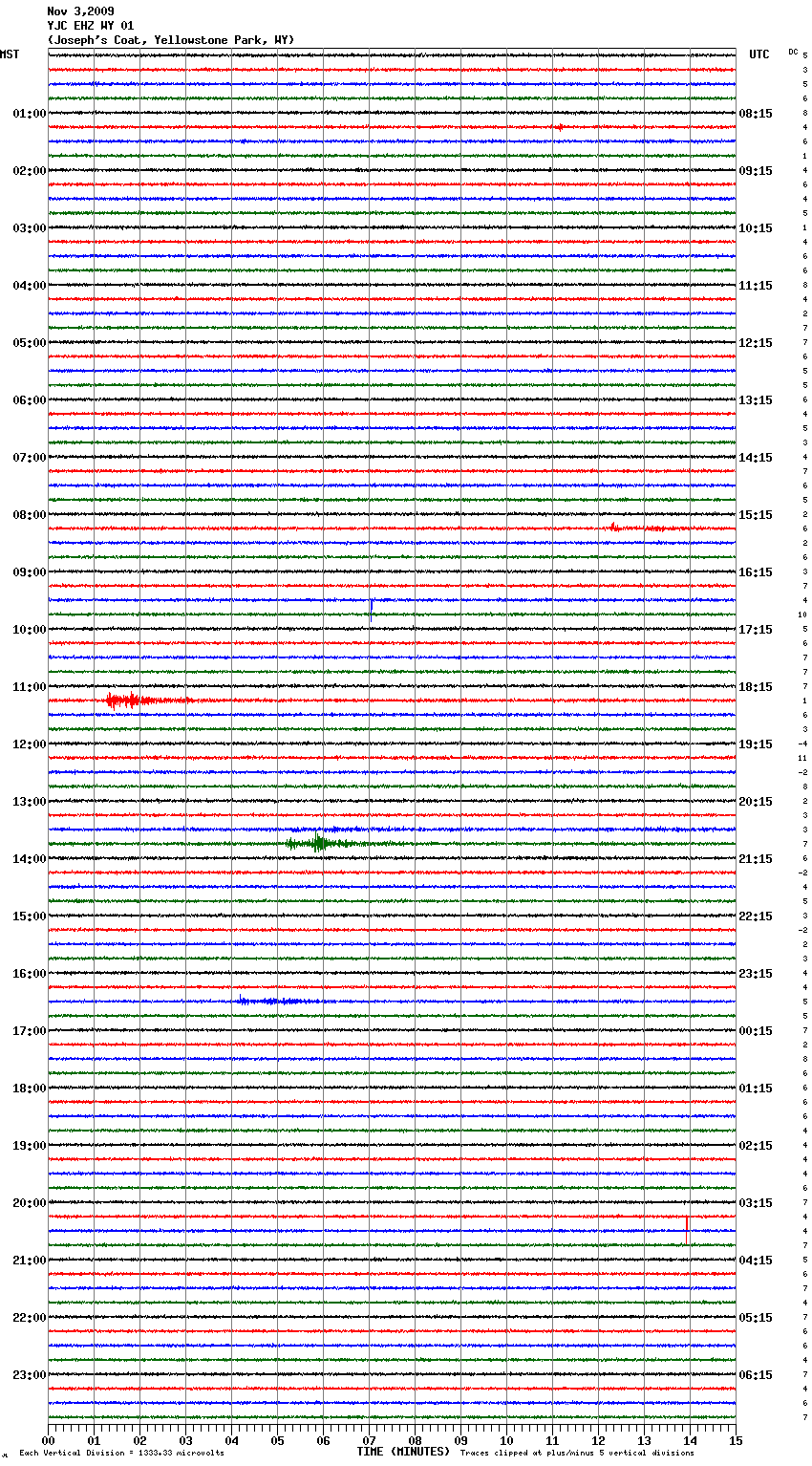Click the "Each Vertical Division = 1333.33 microvolts" note

[x=121, y=1454]
